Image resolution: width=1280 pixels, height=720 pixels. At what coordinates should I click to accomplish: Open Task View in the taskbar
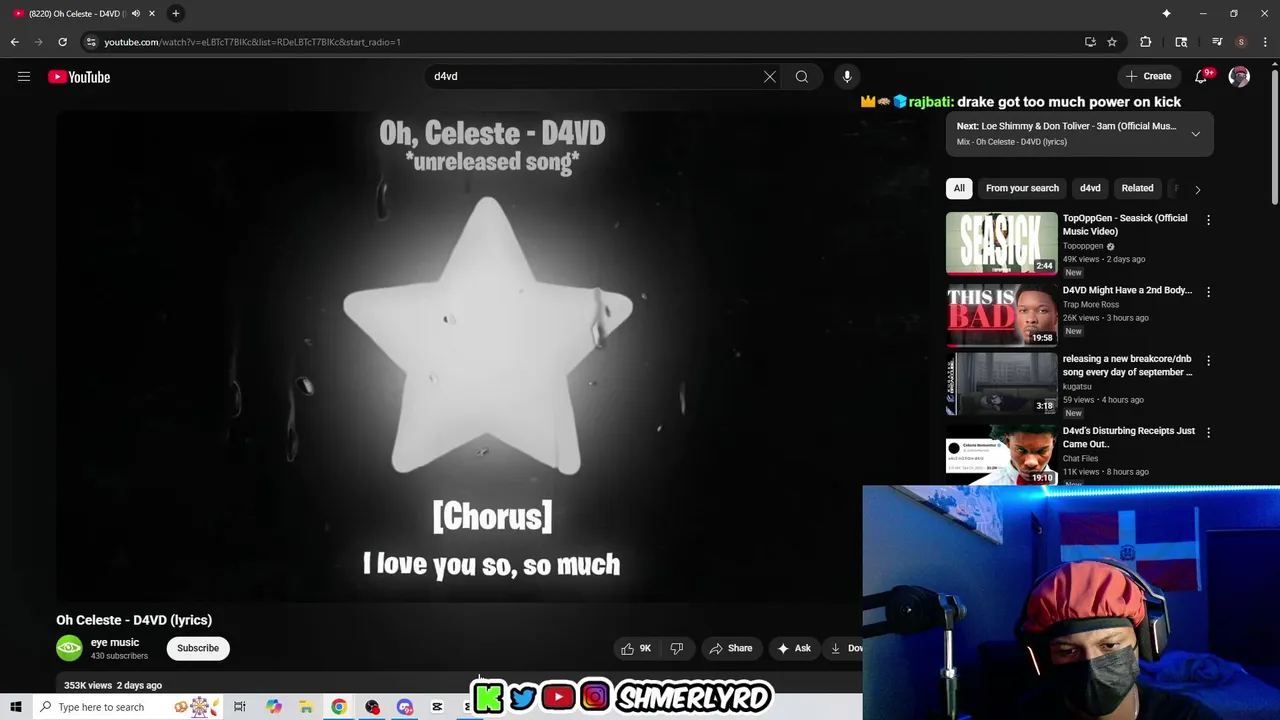point(240,707)
